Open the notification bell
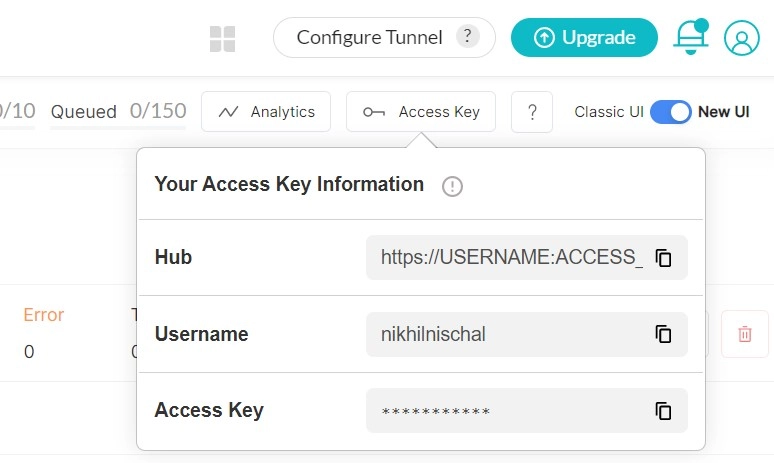This screenshot has width=774, height=463. 690,38
